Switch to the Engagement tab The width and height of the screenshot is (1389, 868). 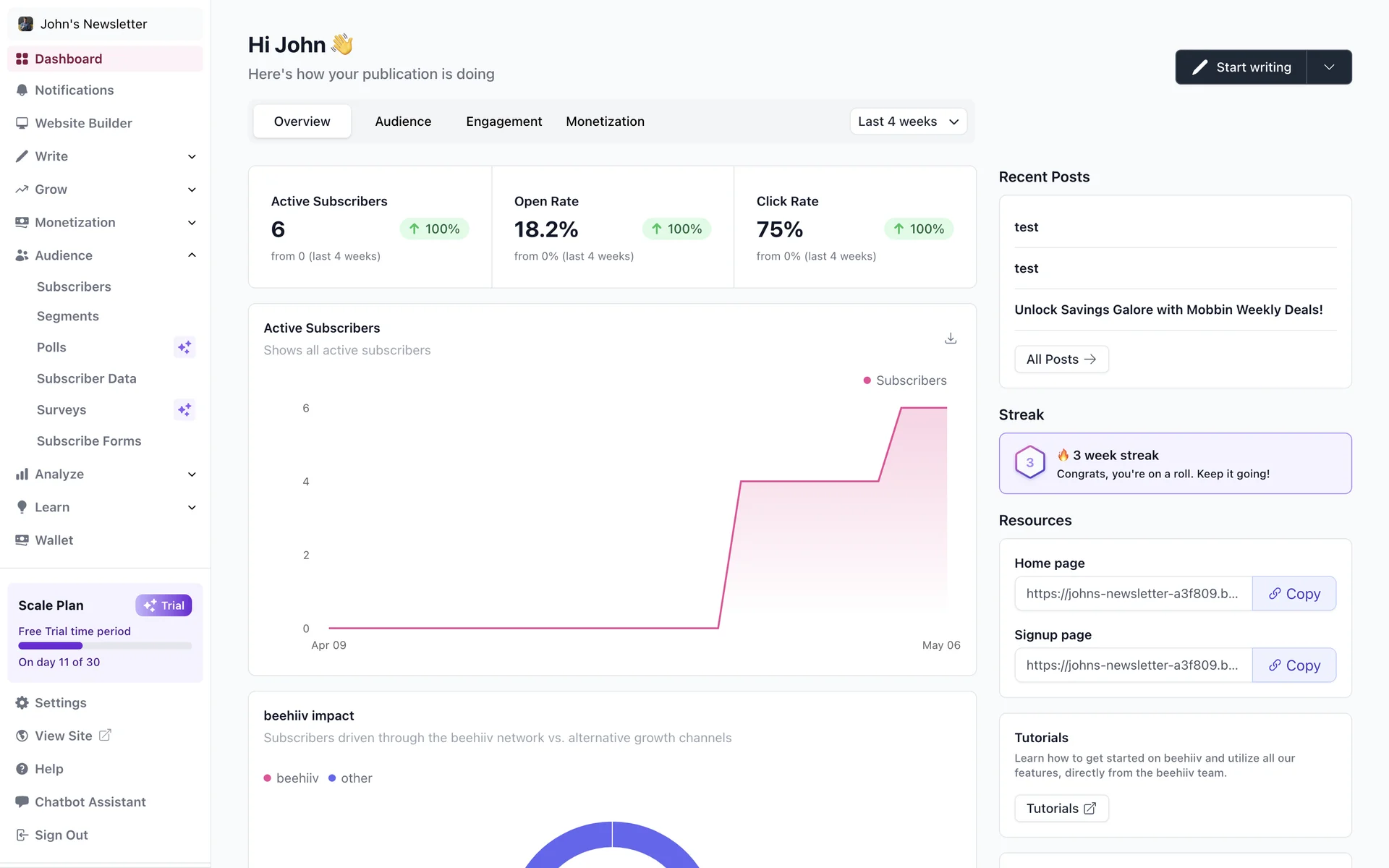[x=504, y=122]
